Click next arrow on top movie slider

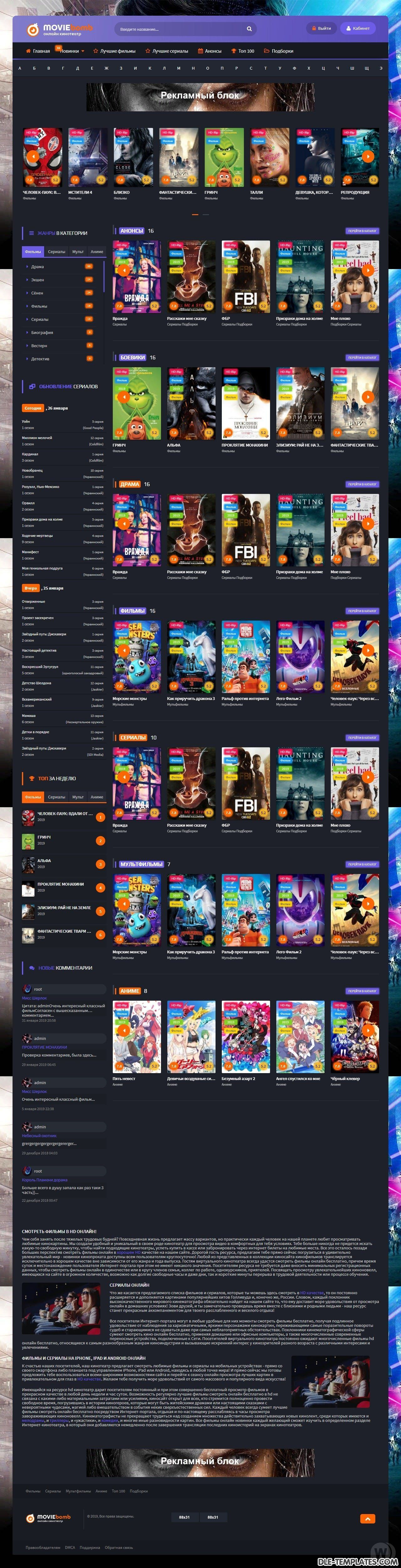(367, 156)
